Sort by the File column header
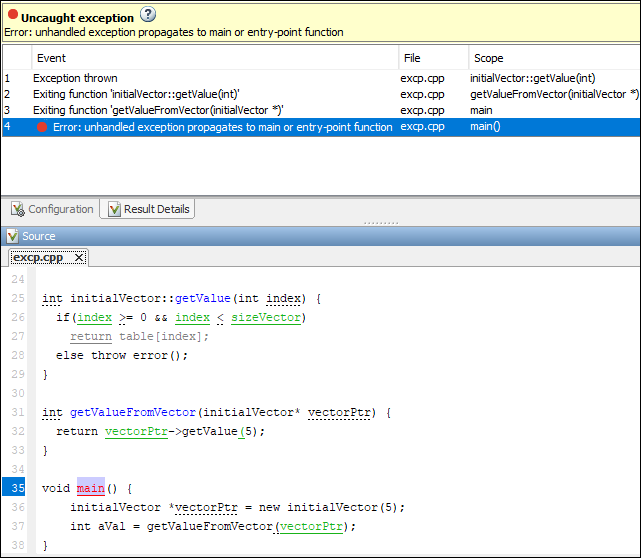The height and width of the screenshot is (558, 641). [x=412, y=58]
